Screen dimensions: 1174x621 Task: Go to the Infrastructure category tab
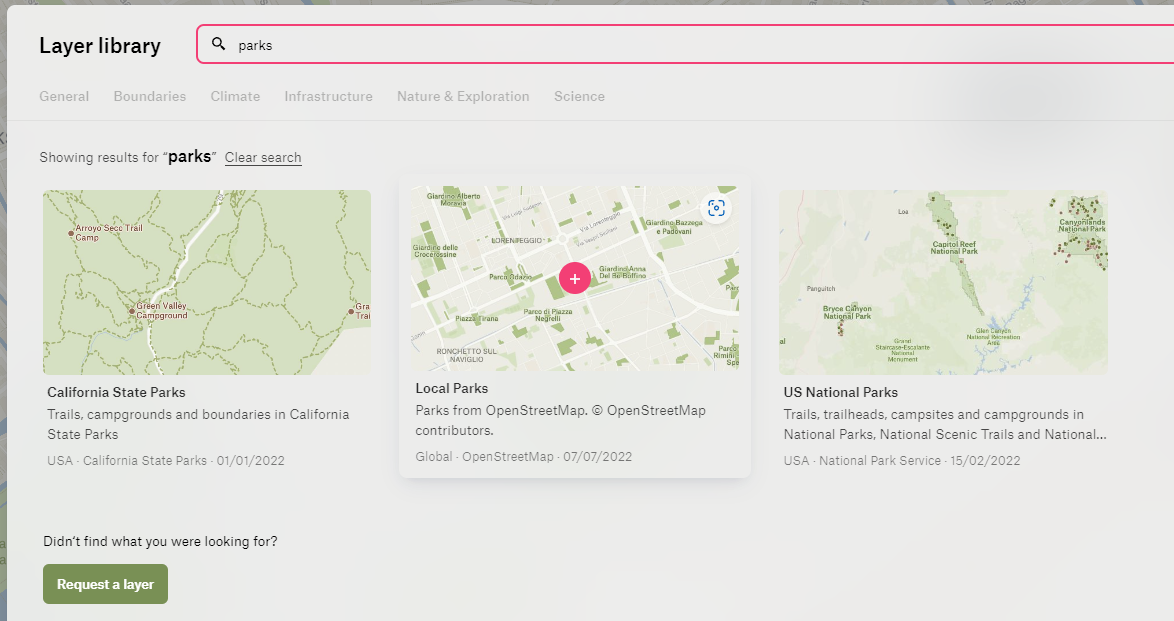(328, 97)
